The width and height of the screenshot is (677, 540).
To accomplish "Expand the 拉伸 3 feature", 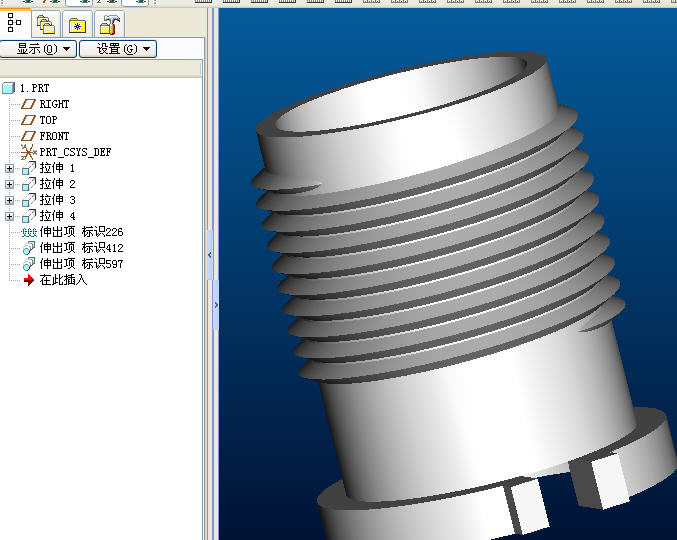I will click(x=9, y=200).
